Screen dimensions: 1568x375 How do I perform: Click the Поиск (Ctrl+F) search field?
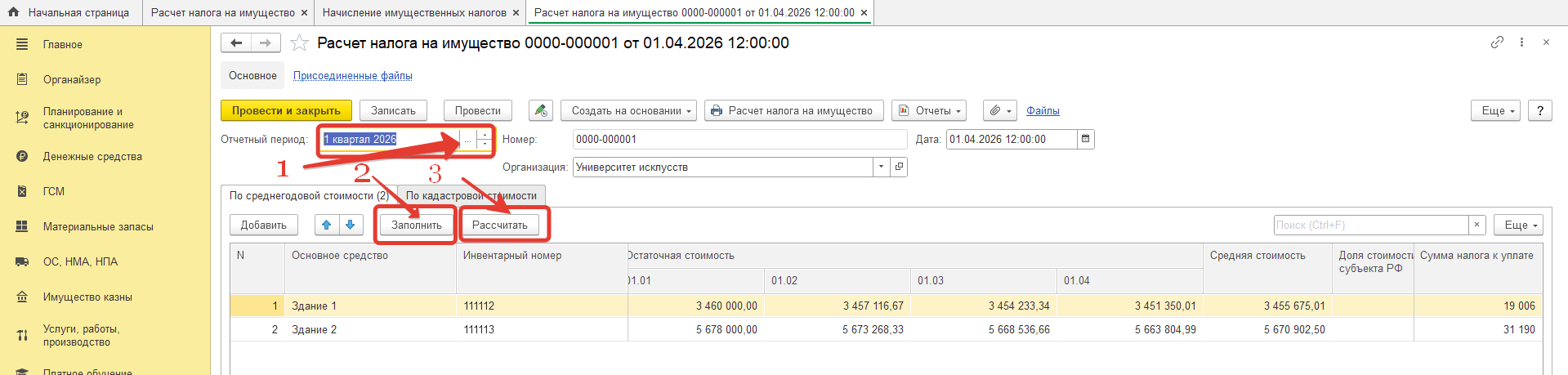coord(1371,225)
